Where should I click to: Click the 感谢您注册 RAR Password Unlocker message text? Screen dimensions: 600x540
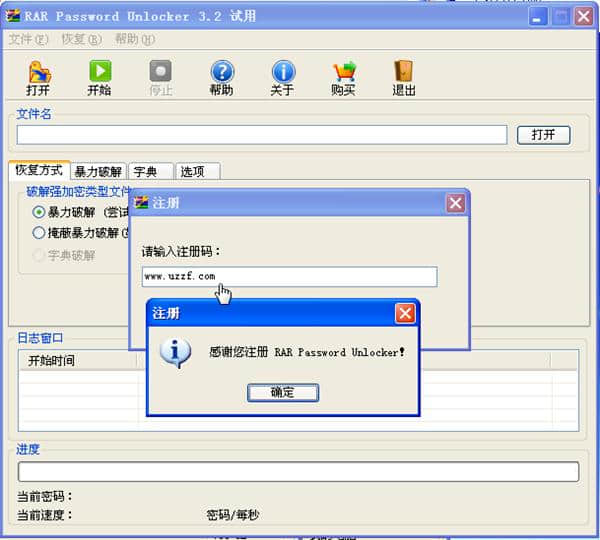pyautogui.click(x=307, y=352)
